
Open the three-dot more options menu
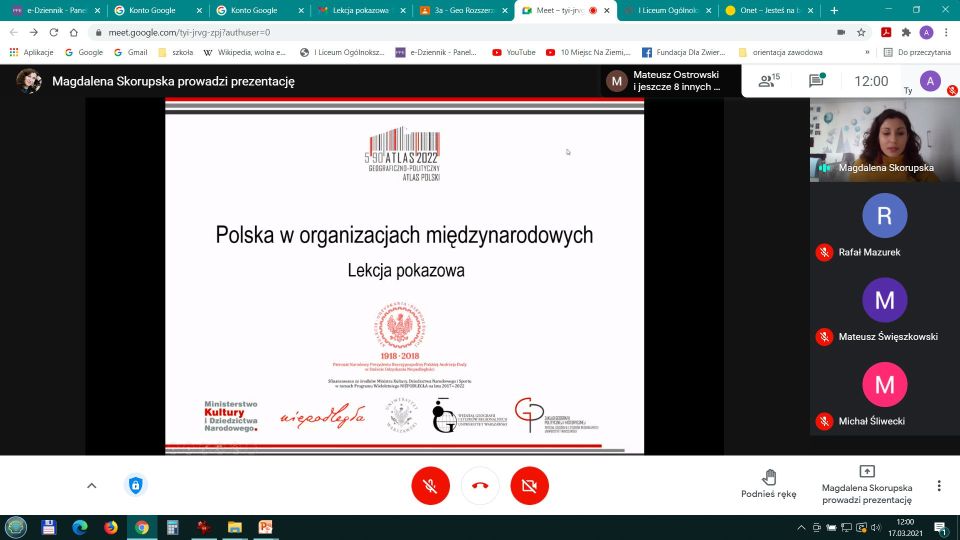pos(938,486)
